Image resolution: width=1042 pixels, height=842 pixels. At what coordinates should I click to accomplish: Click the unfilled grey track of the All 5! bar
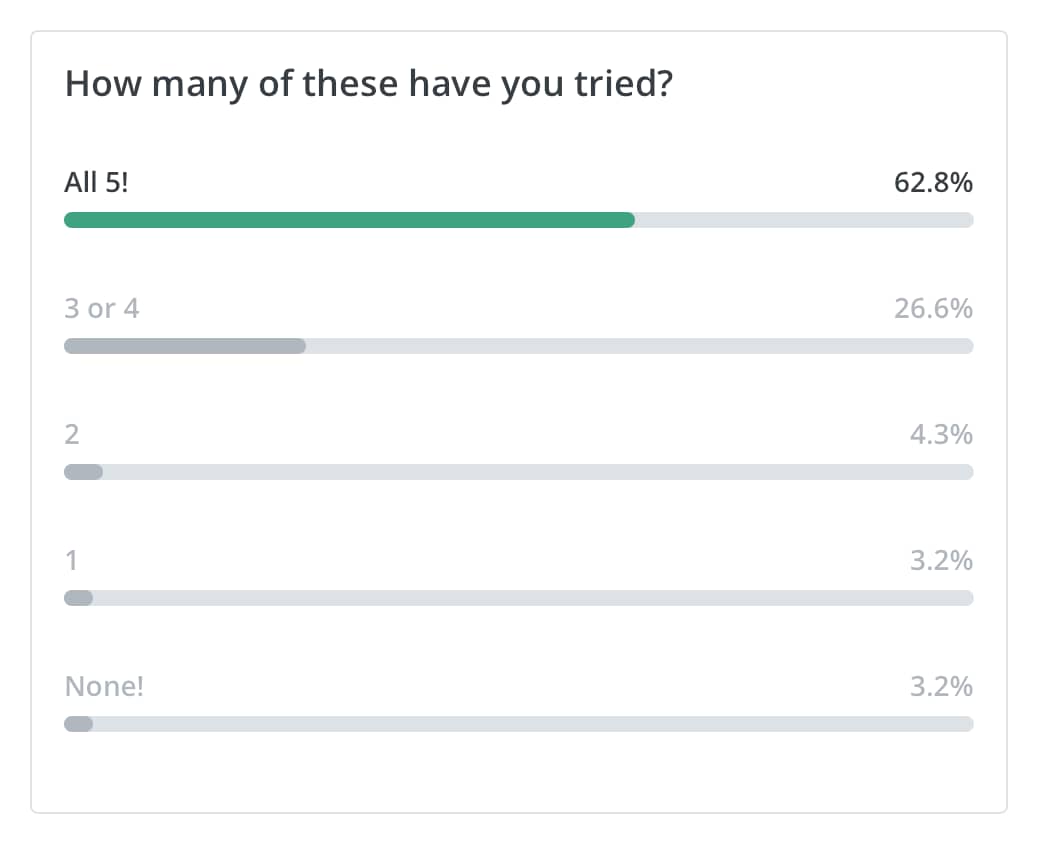click(x=804, y=220)
